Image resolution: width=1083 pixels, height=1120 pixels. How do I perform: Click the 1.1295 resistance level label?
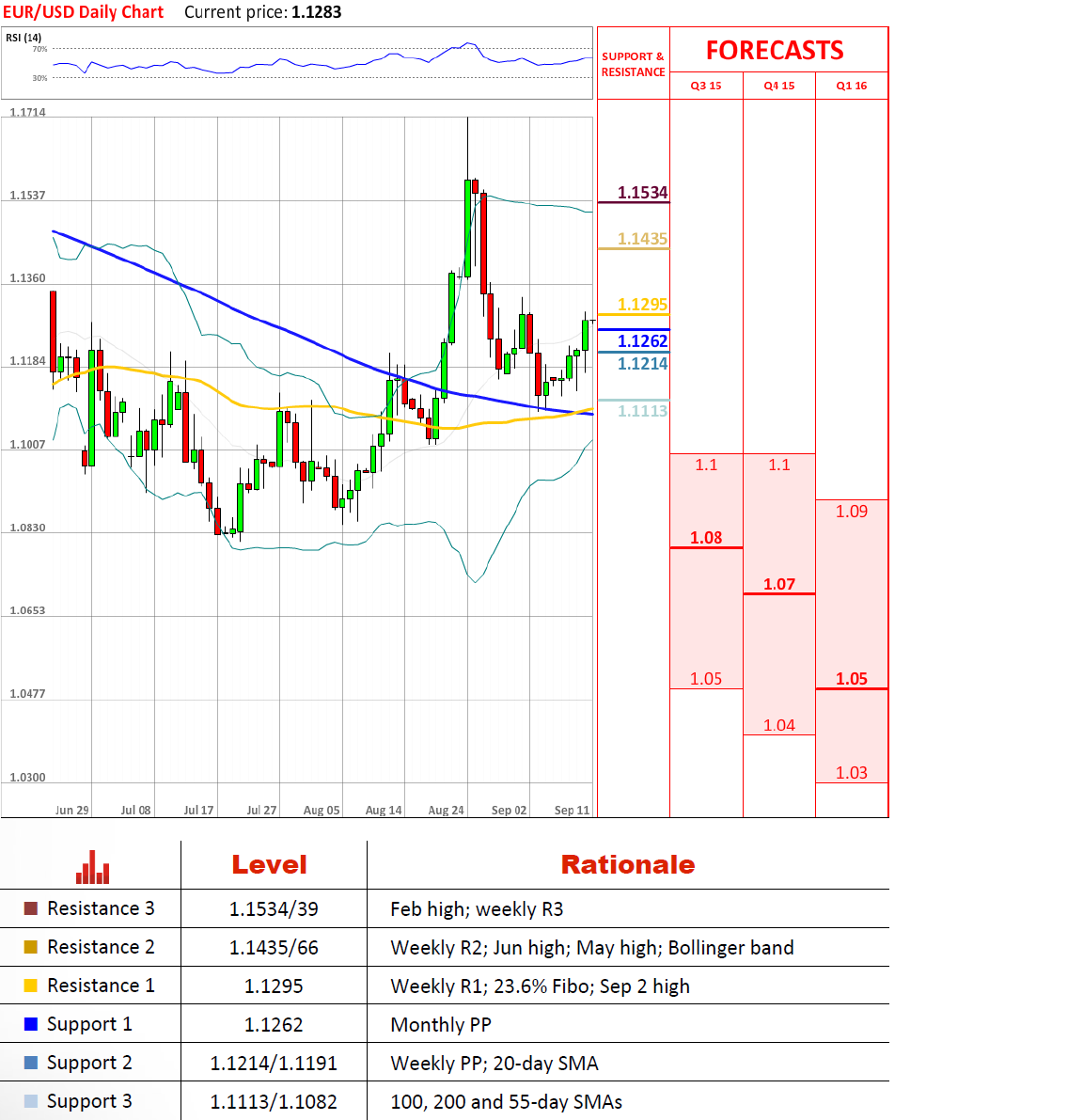[642, 305]
